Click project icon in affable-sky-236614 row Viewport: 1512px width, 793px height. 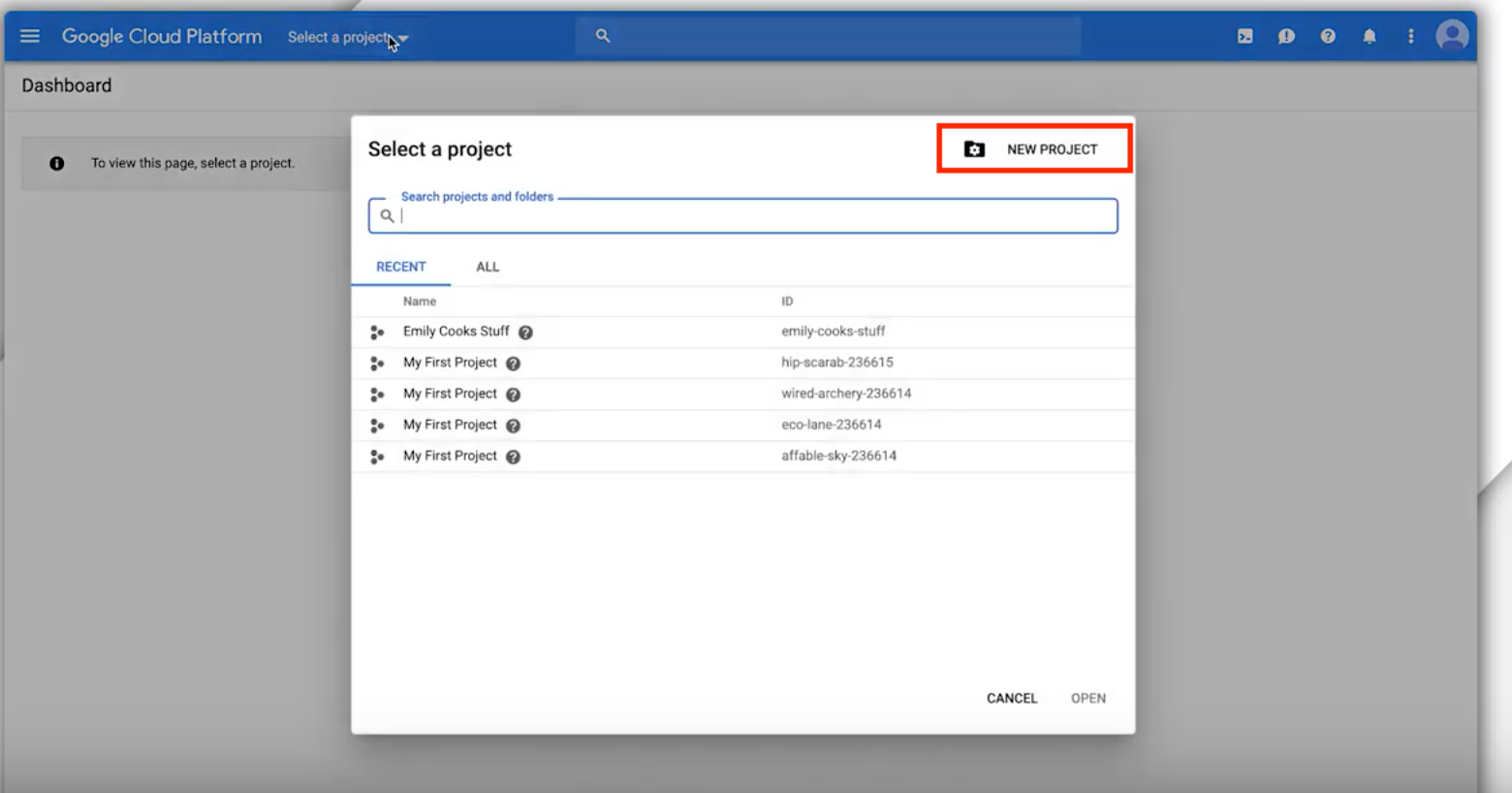377,457
